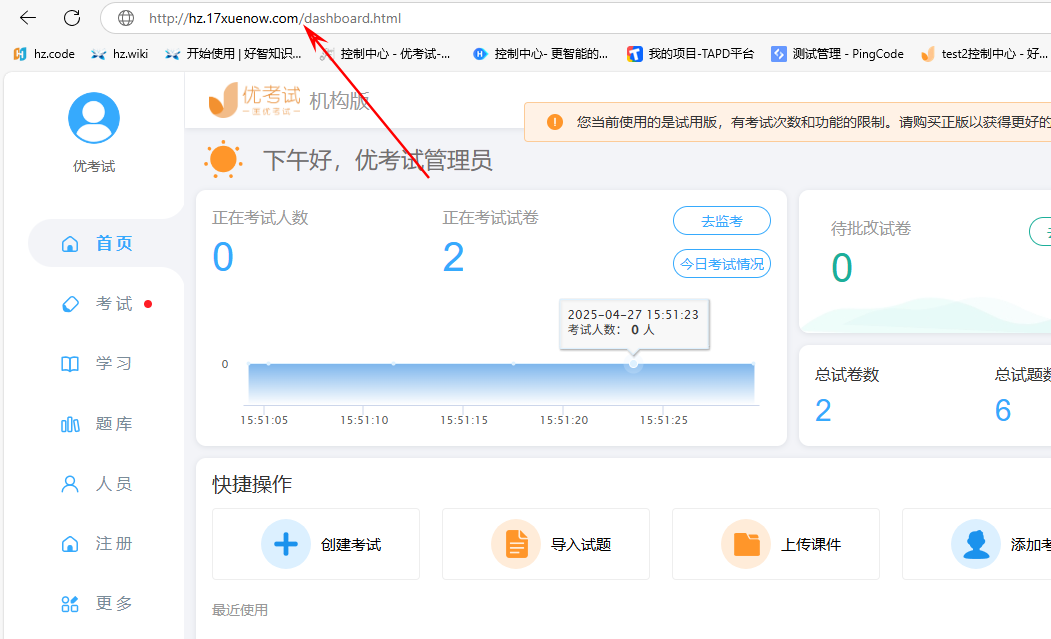
Task: Click the 优考试 username under avatar
Action: [94, 166]
